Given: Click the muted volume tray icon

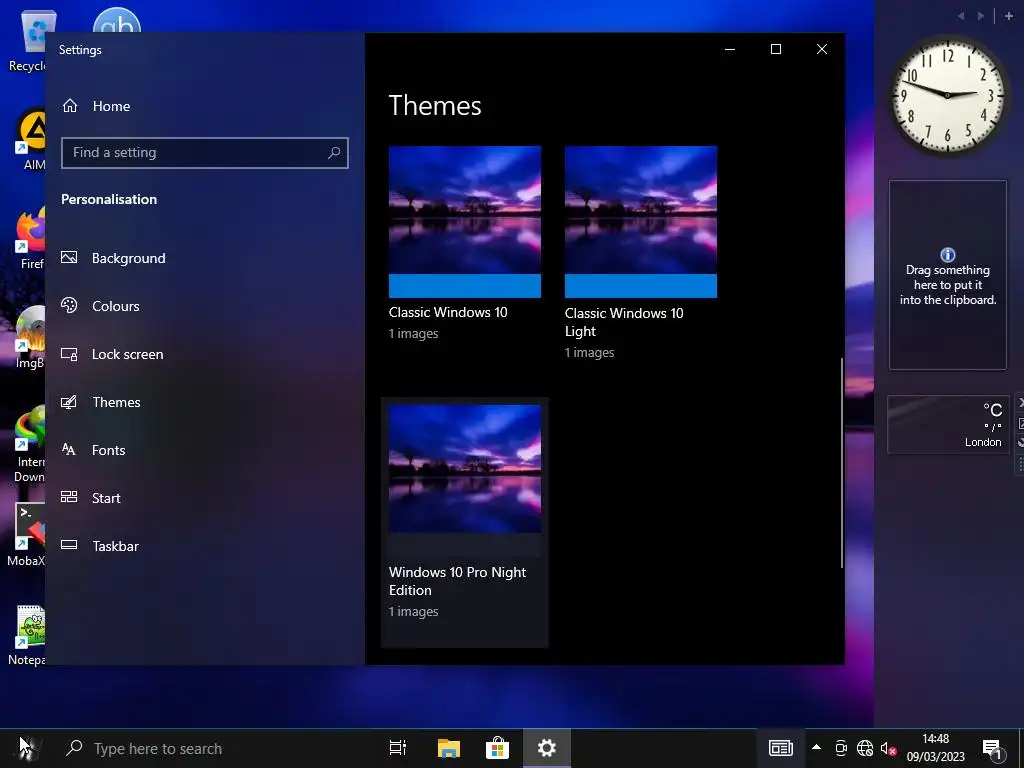Looking at the screenshot, I should (x=888, y=748).
